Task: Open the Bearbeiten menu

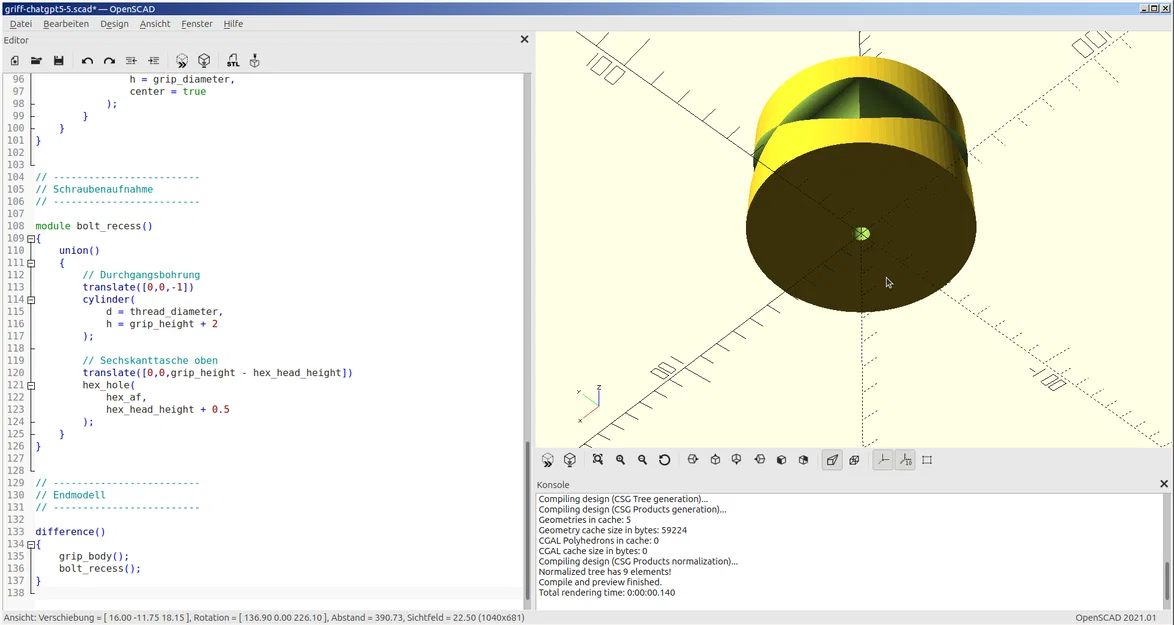Action: [x=66, y=24]
